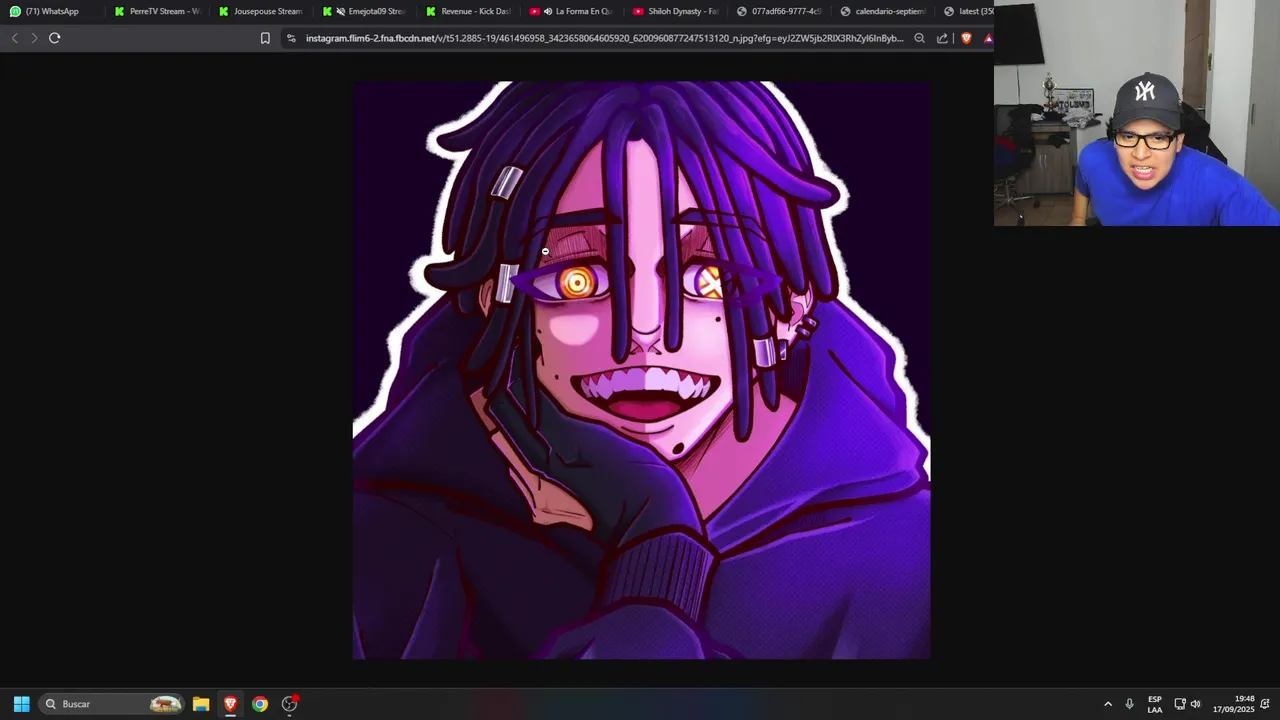
Task: Switch to the calendario-septiembre tab
Action: (885, 11)
